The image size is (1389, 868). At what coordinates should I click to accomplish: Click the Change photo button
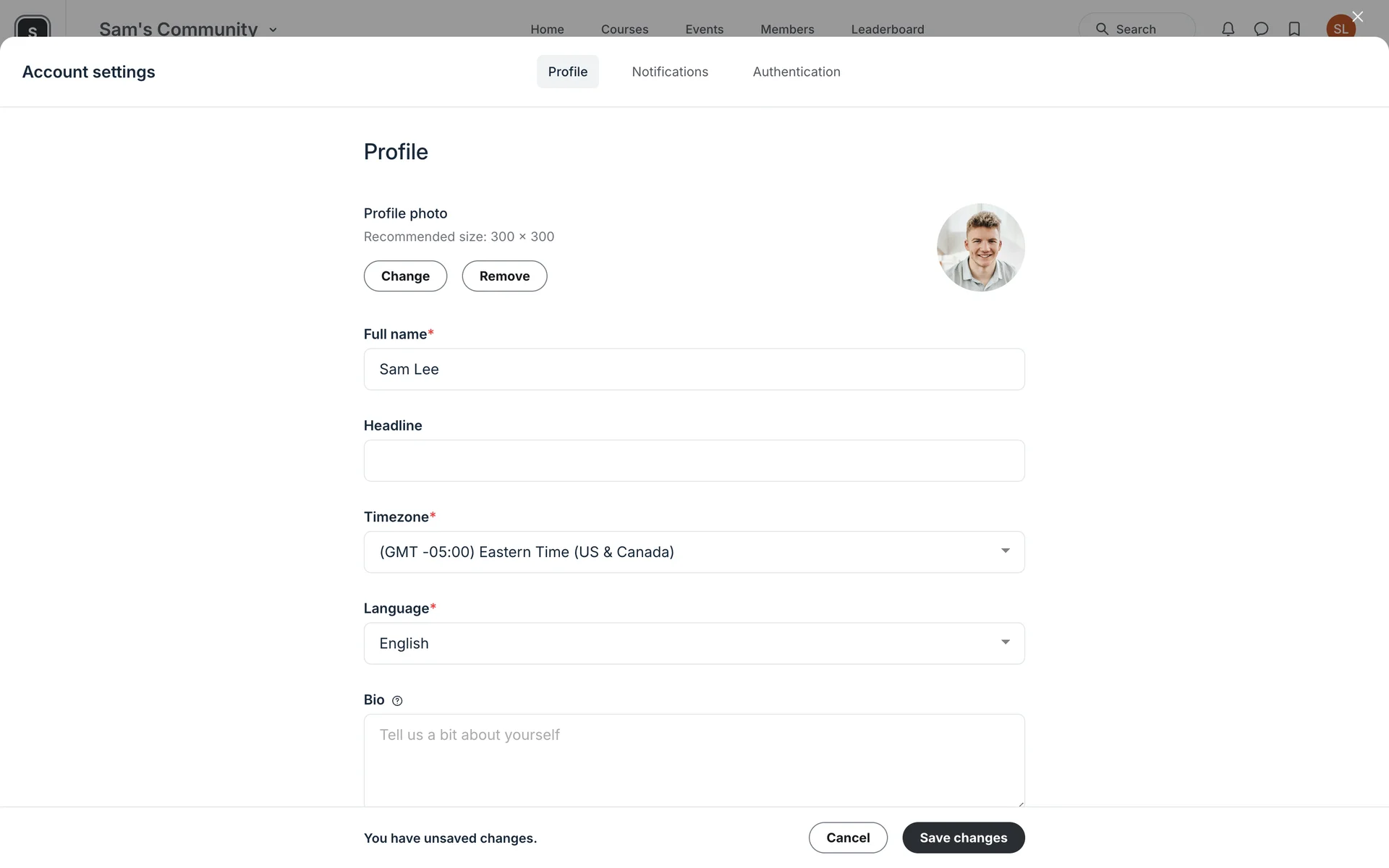(x=405, y=276)
